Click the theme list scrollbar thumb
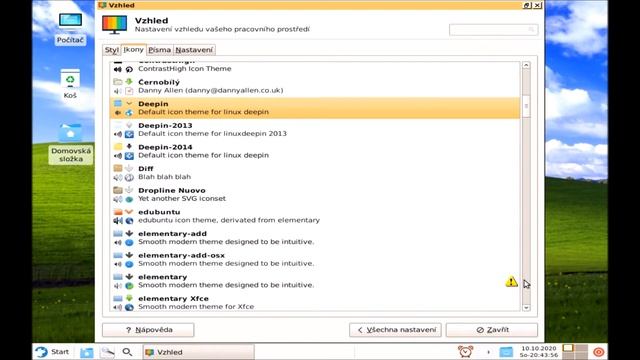Viewport: 640px width, 360px height. click(x=526, y=106)
